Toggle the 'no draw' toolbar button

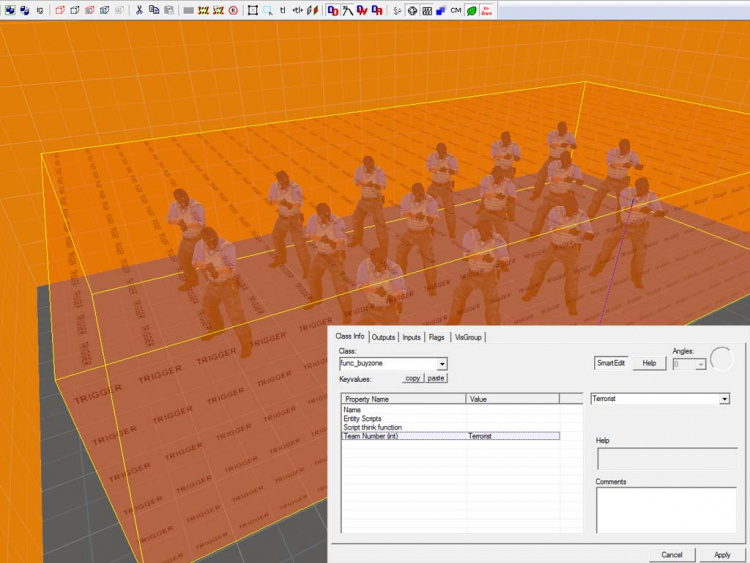point(487,10)
